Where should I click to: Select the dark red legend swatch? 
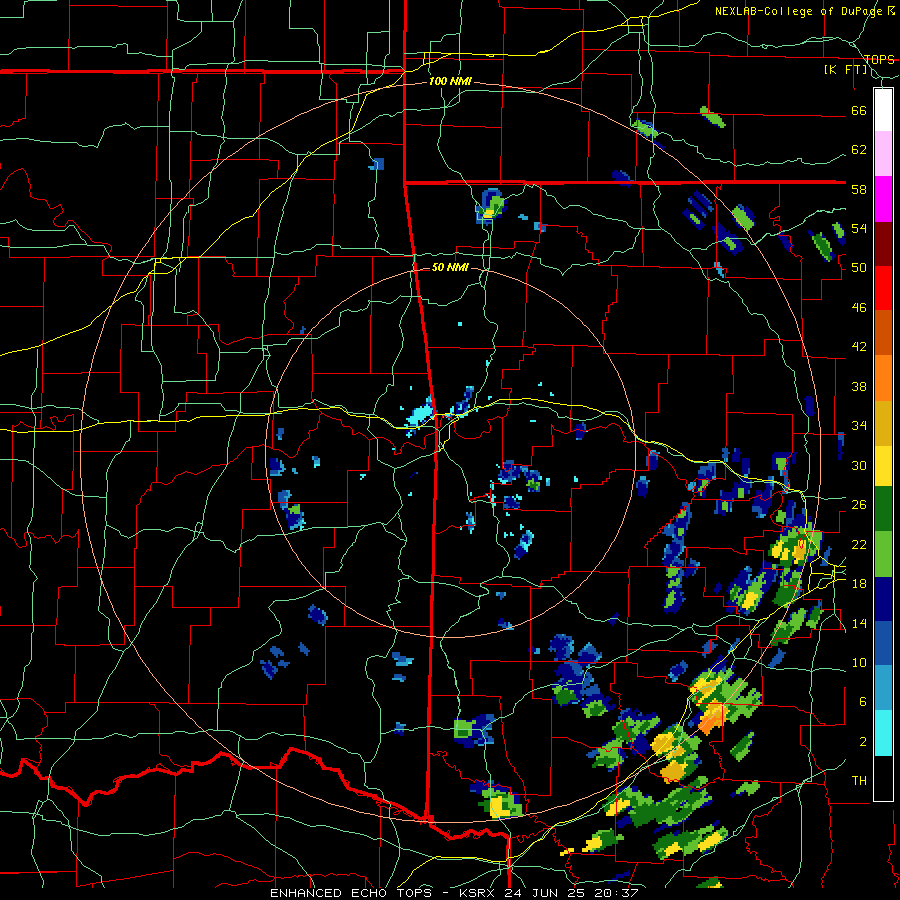tap(883, 243)
